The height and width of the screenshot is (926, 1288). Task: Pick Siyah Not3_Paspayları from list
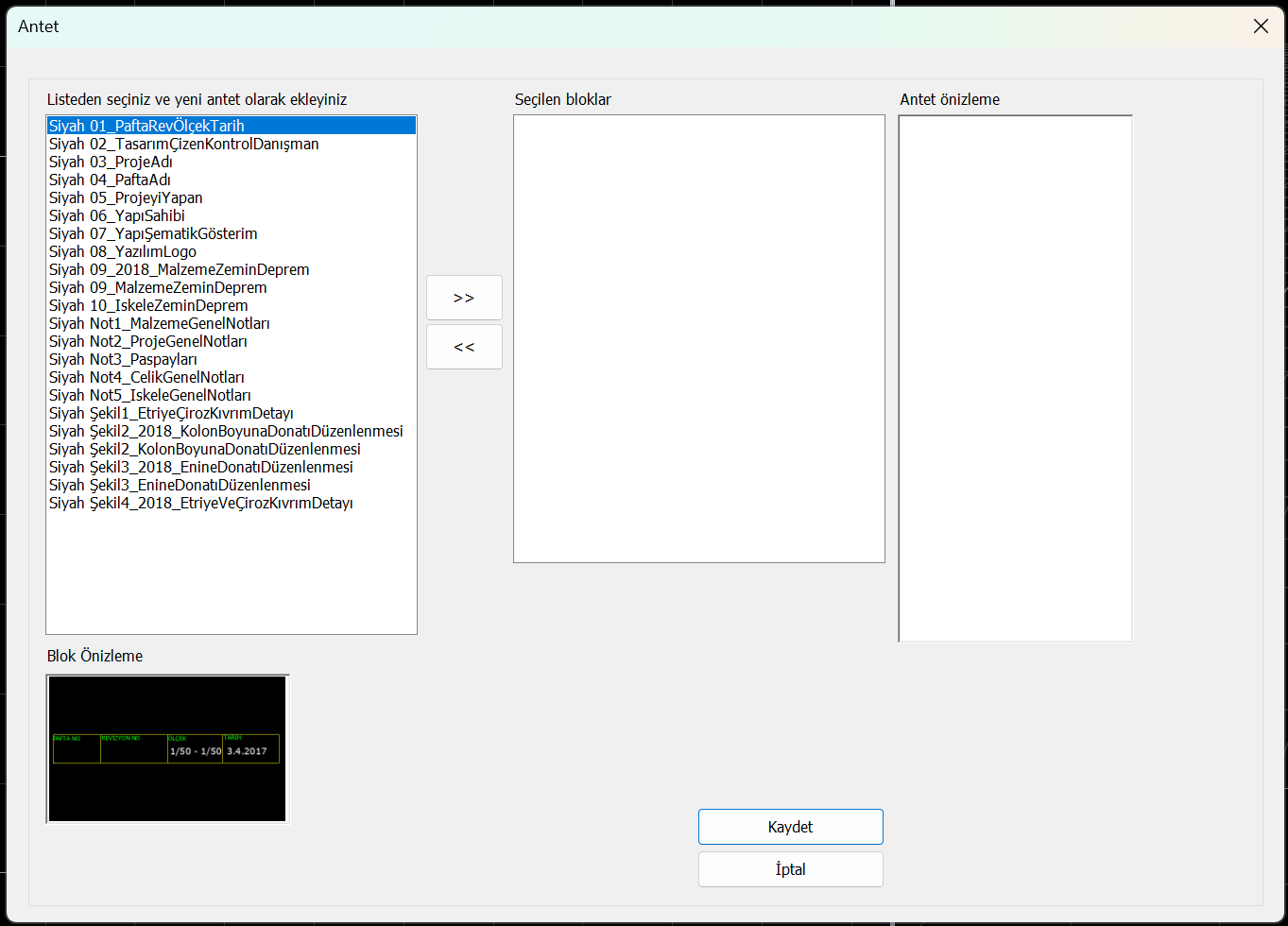pyautogui.click(x=123, y=359)
